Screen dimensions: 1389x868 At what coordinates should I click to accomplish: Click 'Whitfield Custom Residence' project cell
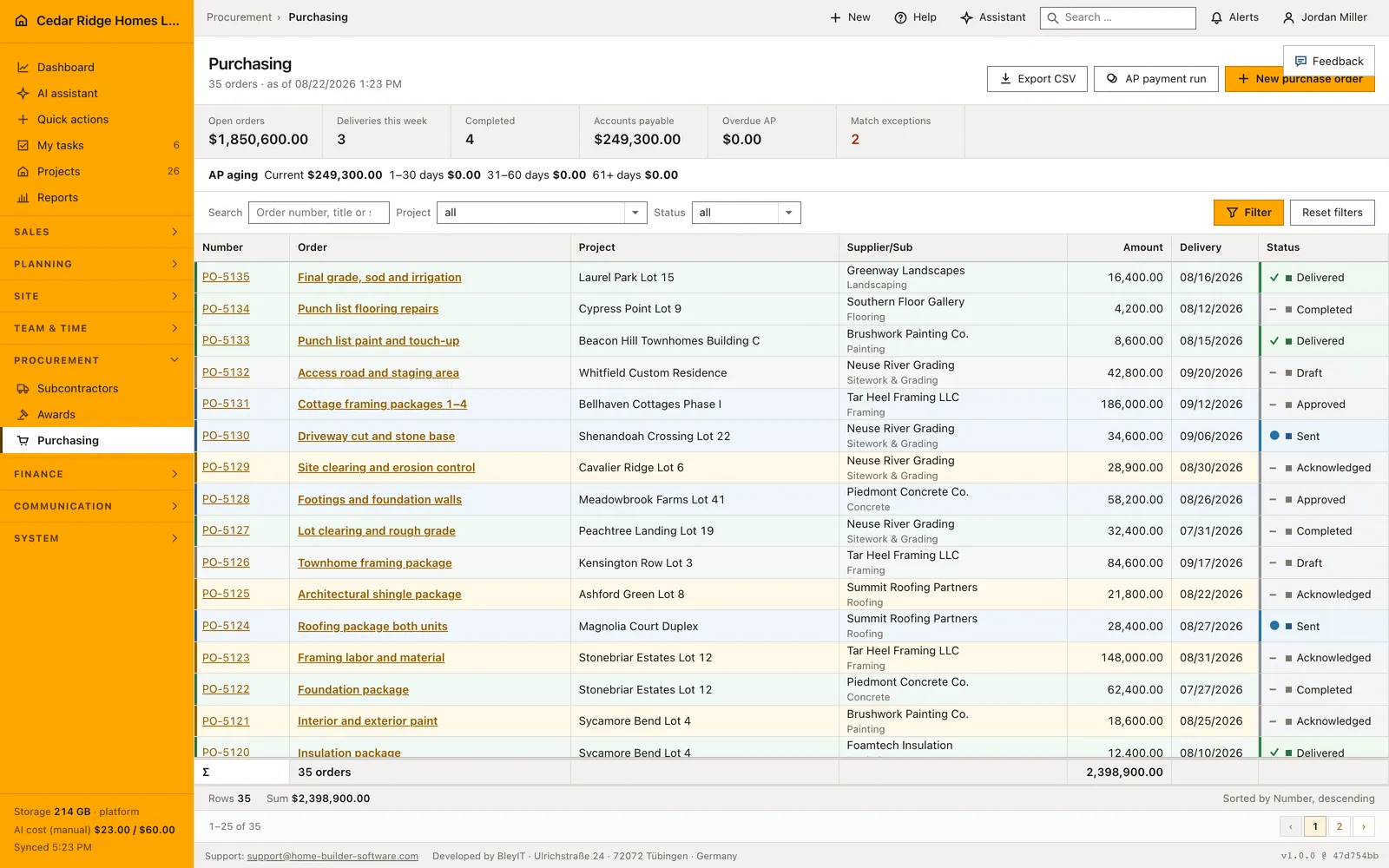click(x=653, y=372)
